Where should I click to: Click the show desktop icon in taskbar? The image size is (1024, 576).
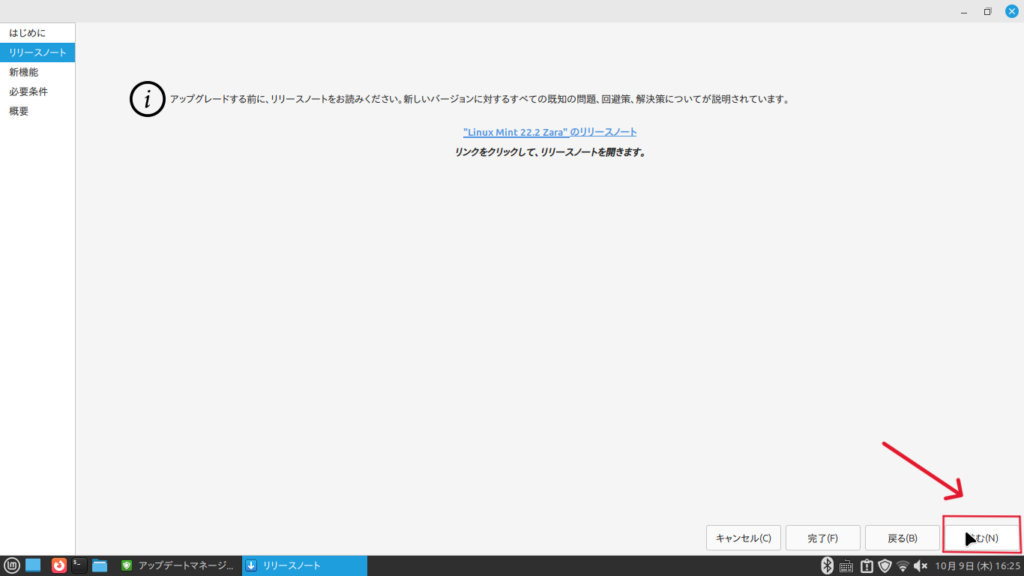33,565
